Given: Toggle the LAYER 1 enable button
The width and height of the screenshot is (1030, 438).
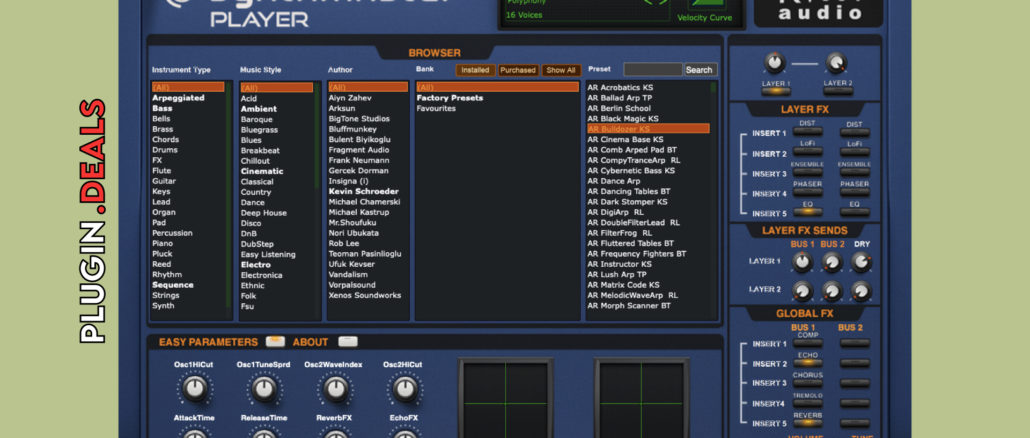Looking at the screenshot, I should tap(776, 91).
